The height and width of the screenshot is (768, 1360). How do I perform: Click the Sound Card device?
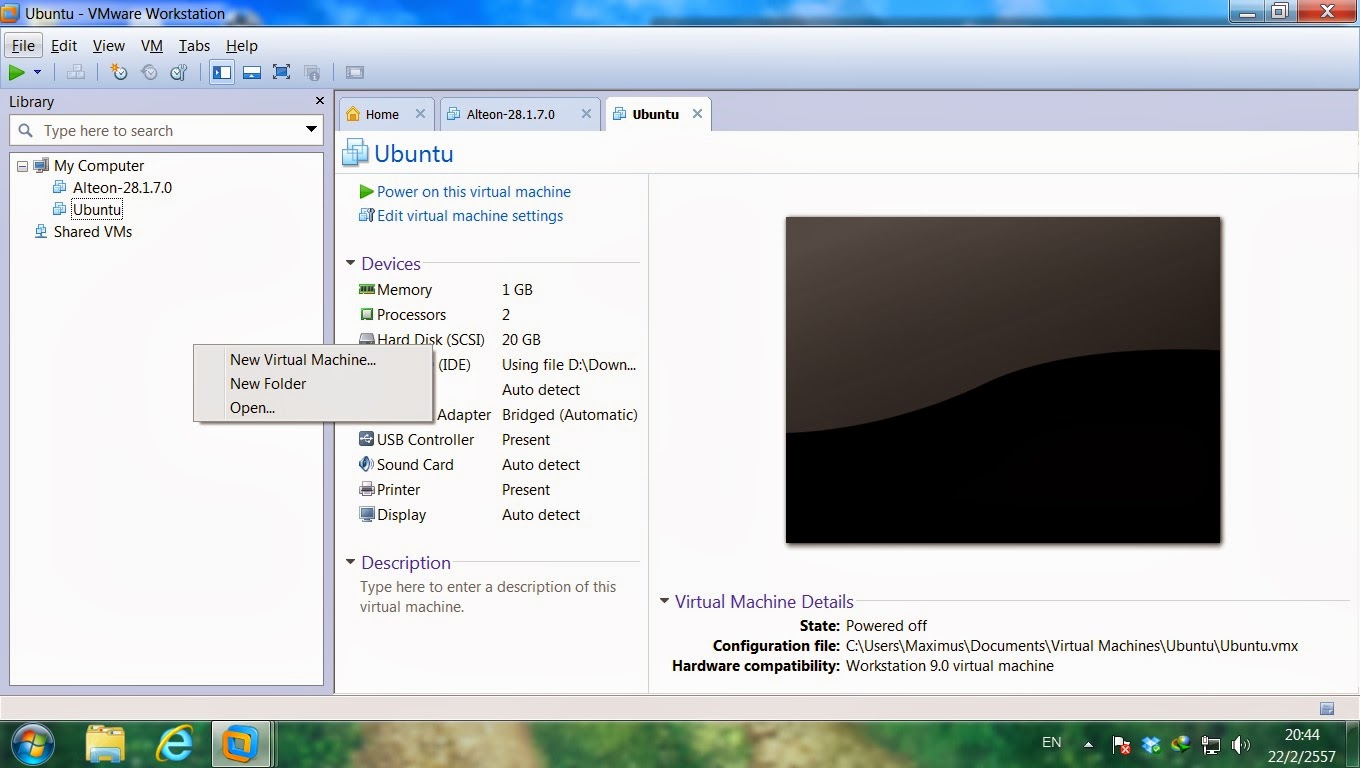(x=497, y=465)
